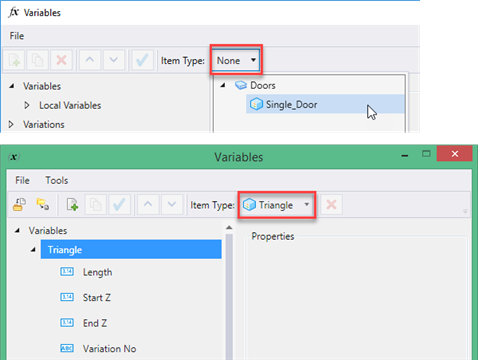Open the Item Type dropdown showing Triangle
This screenshot has width=478, height=360.
(277, 205)
